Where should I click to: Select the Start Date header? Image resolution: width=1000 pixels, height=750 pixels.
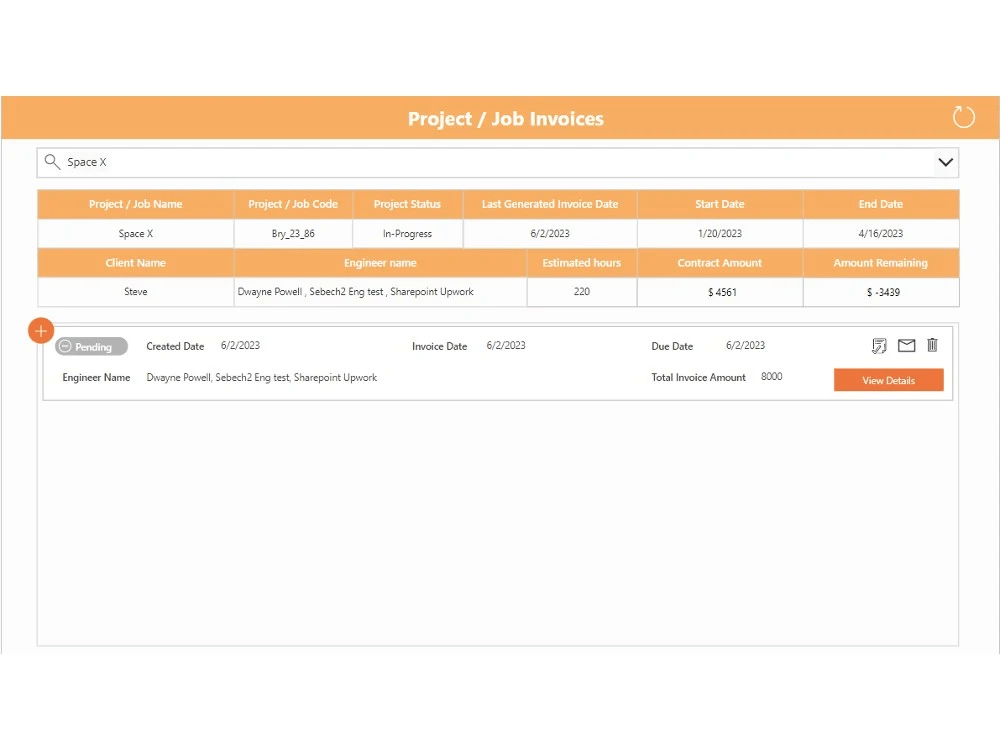719,204
